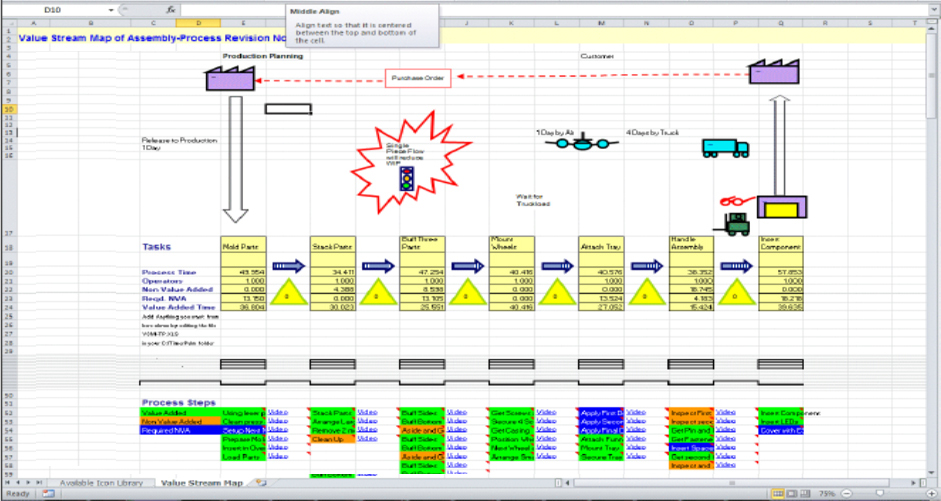941x501 pixels.
Task: Select the Value Stream Map sheet tab
Action: [202, 483]
